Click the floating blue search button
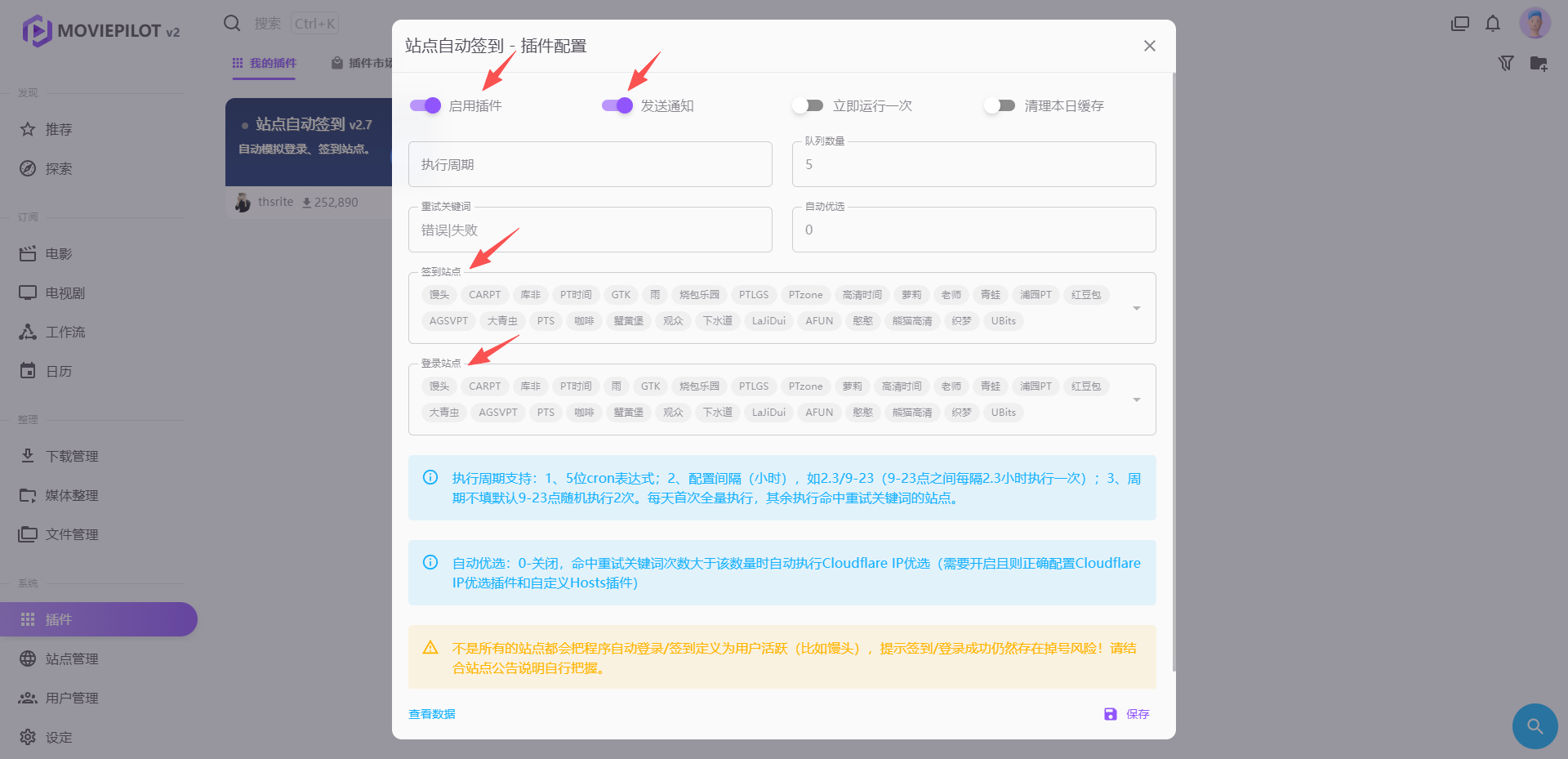 (1535, 726)
